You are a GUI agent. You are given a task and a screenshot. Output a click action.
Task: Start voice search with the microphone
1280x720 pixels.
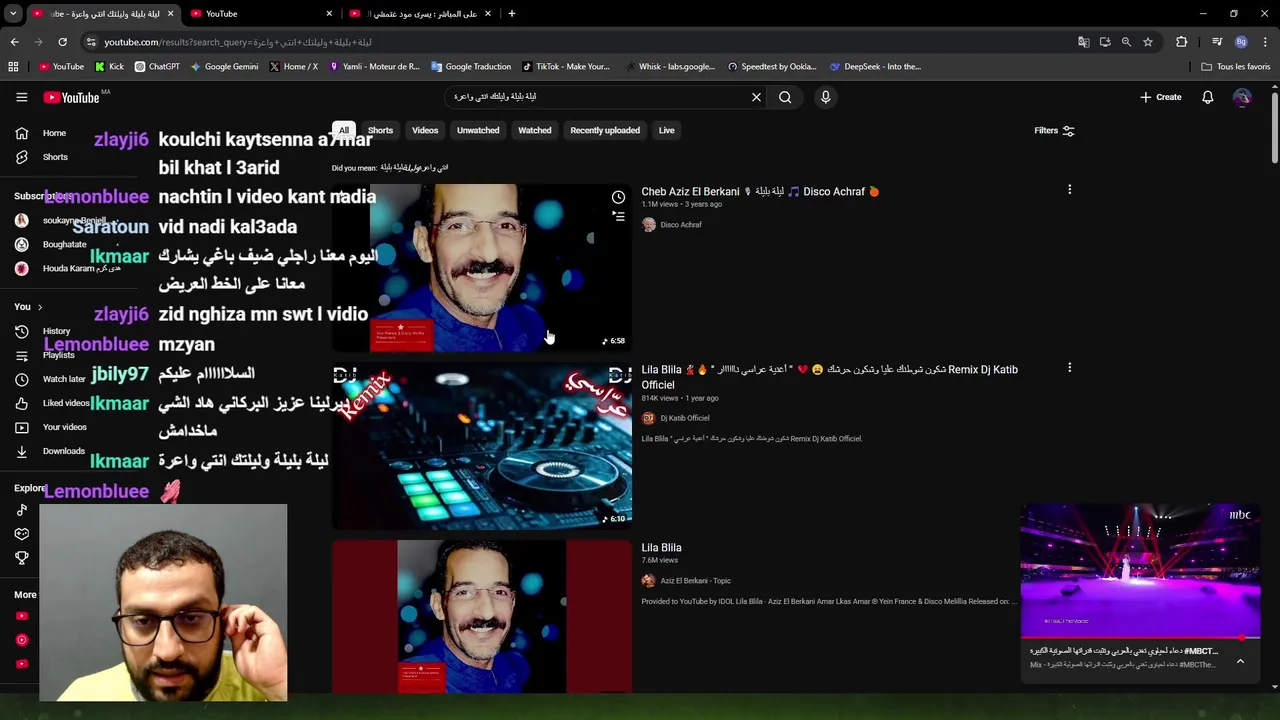click(825, 97)
